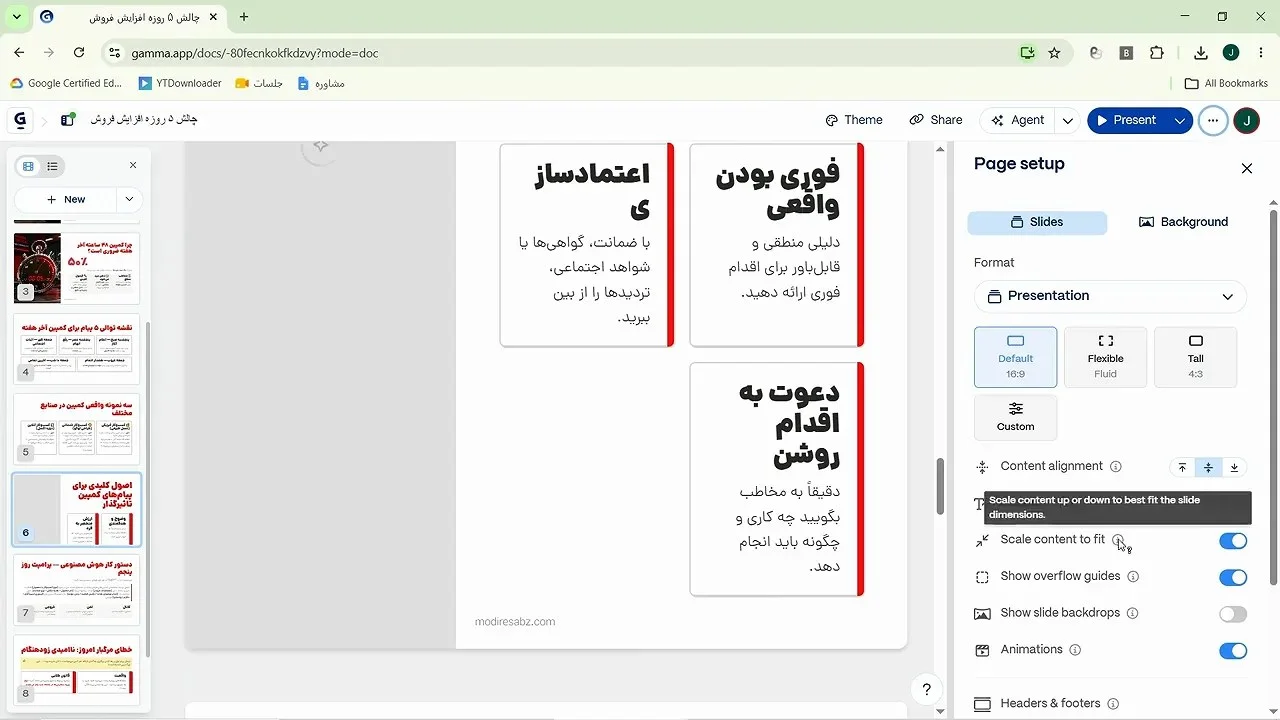Open the Share menu
The image size is (1280, 720).
pyautogui.click(x=936, y=120)
